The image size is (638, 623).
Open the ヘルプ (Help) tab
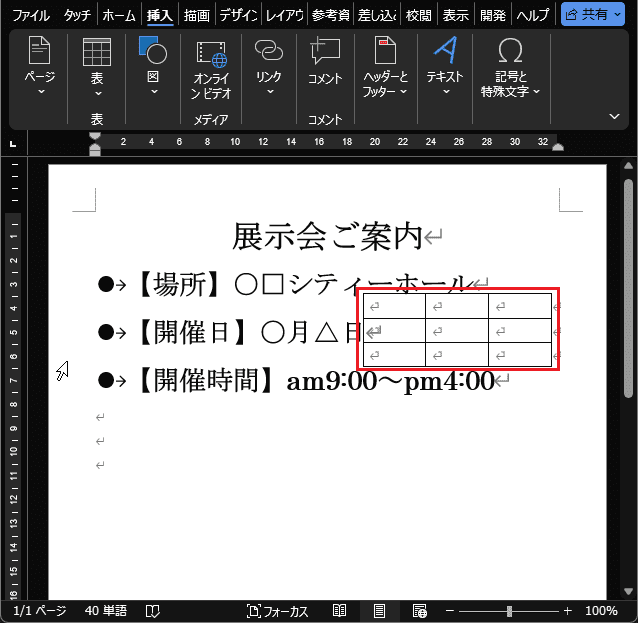533,15
